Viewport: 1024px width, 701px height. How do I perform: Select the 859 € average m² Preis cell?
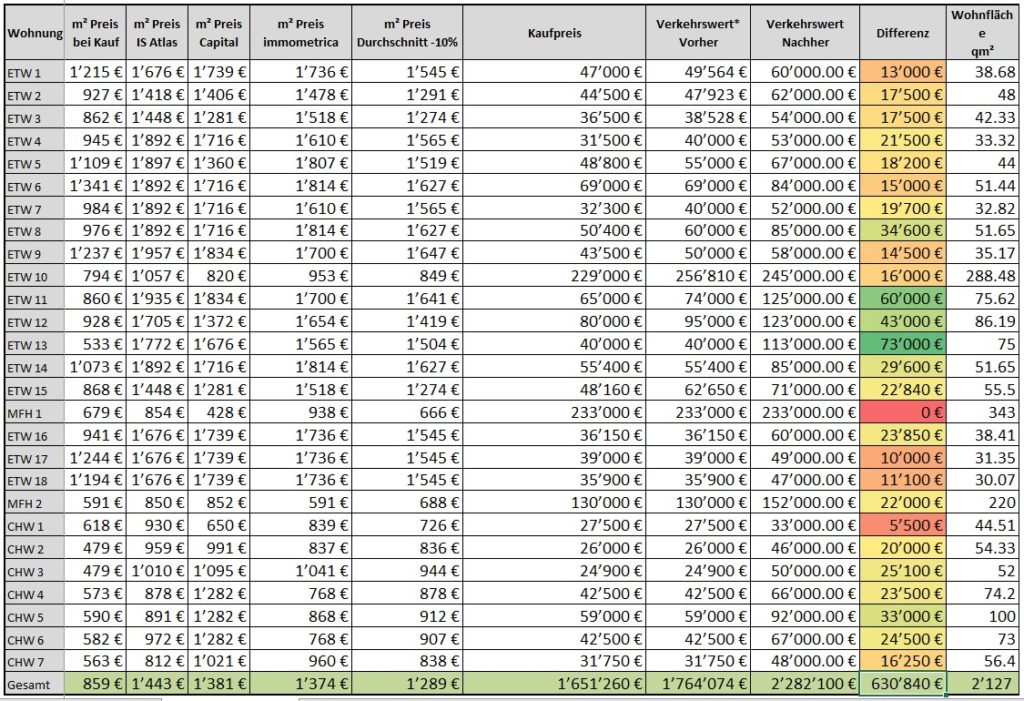tap(95, 684)
